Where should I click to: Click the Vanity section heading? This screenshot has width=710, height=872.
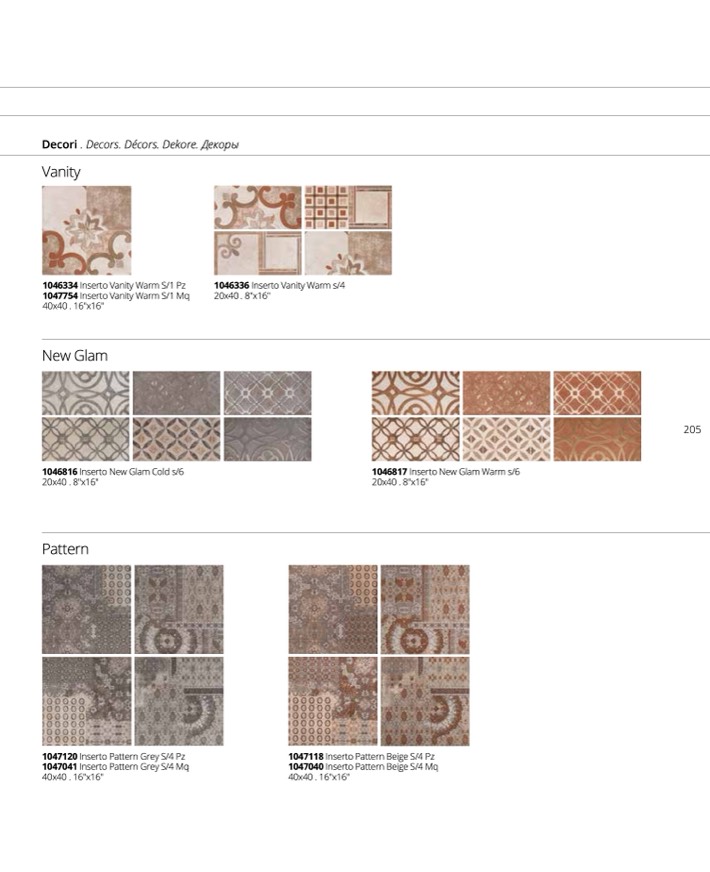(x=61, y=172)
